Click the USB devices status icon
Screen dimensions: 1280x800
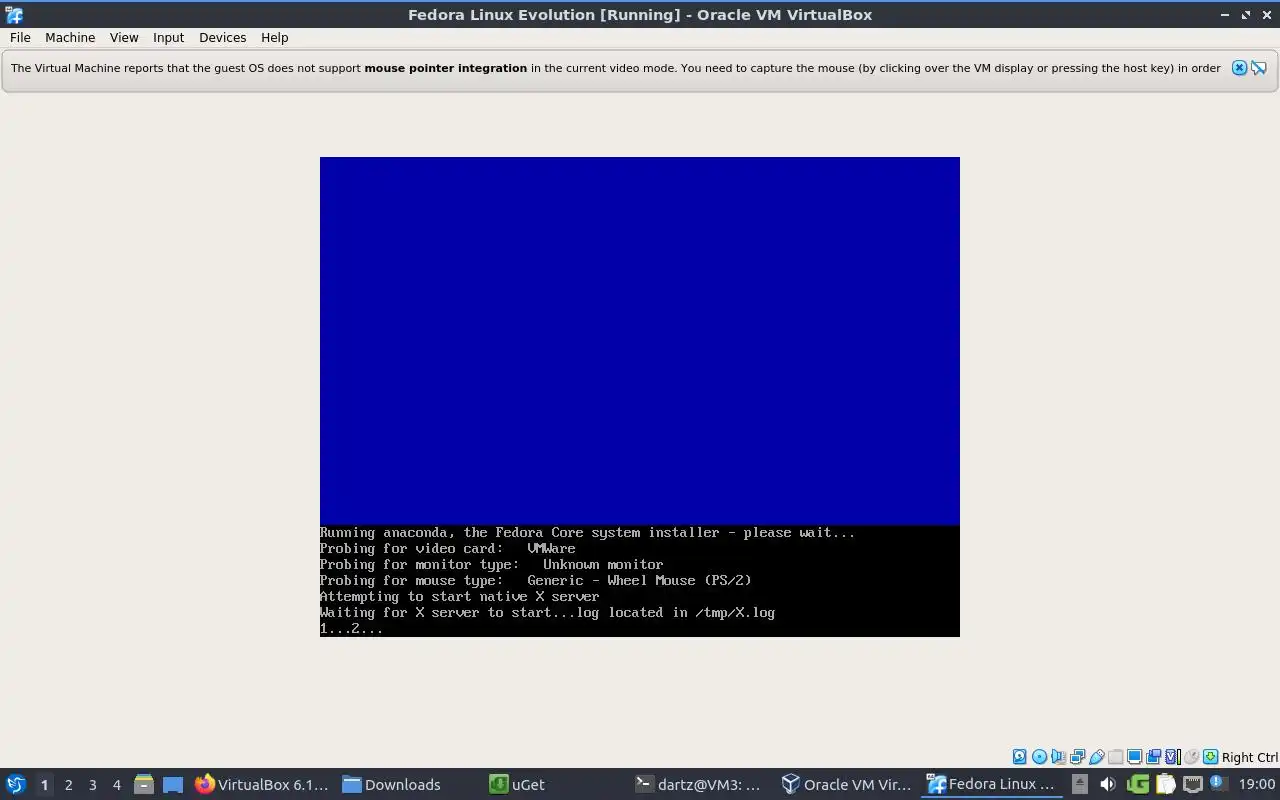[1097, 757]
